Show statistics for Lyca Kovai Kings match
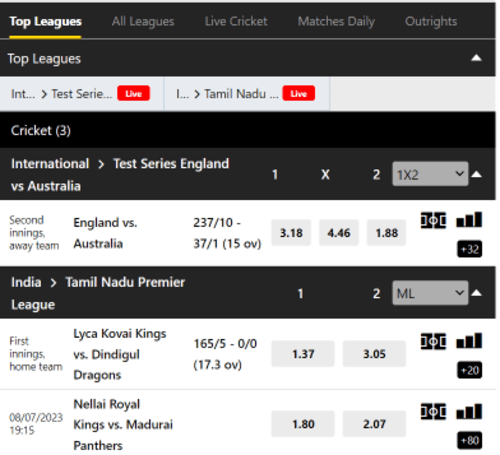This screenshot has width=500, height=455. (469, 341)
